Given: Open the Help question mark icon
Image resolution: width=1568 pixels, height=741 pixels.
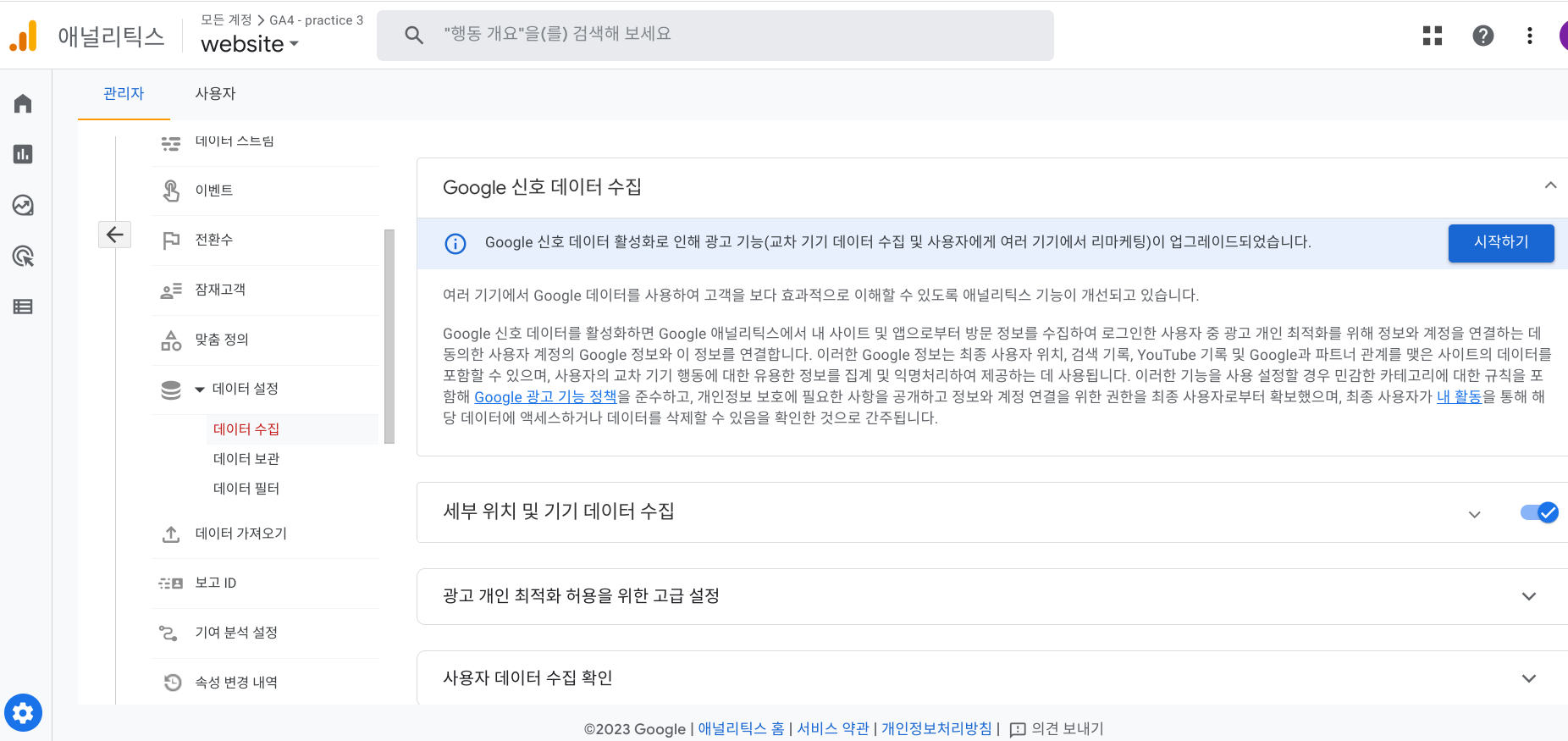Looking at the screenshot, I should pos(1483,36).
